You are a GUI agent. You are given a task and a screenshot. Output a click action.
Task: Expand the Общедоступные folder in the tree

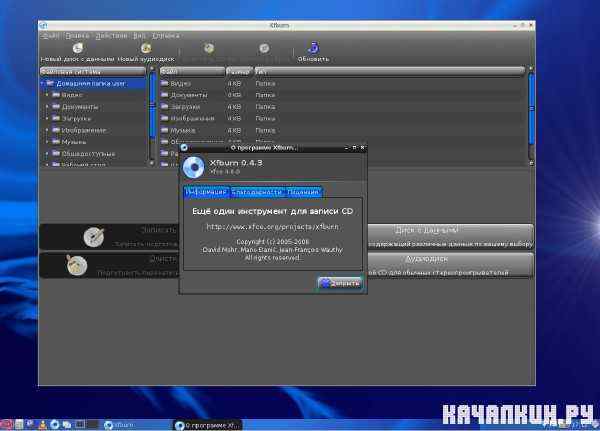[47, 154]
